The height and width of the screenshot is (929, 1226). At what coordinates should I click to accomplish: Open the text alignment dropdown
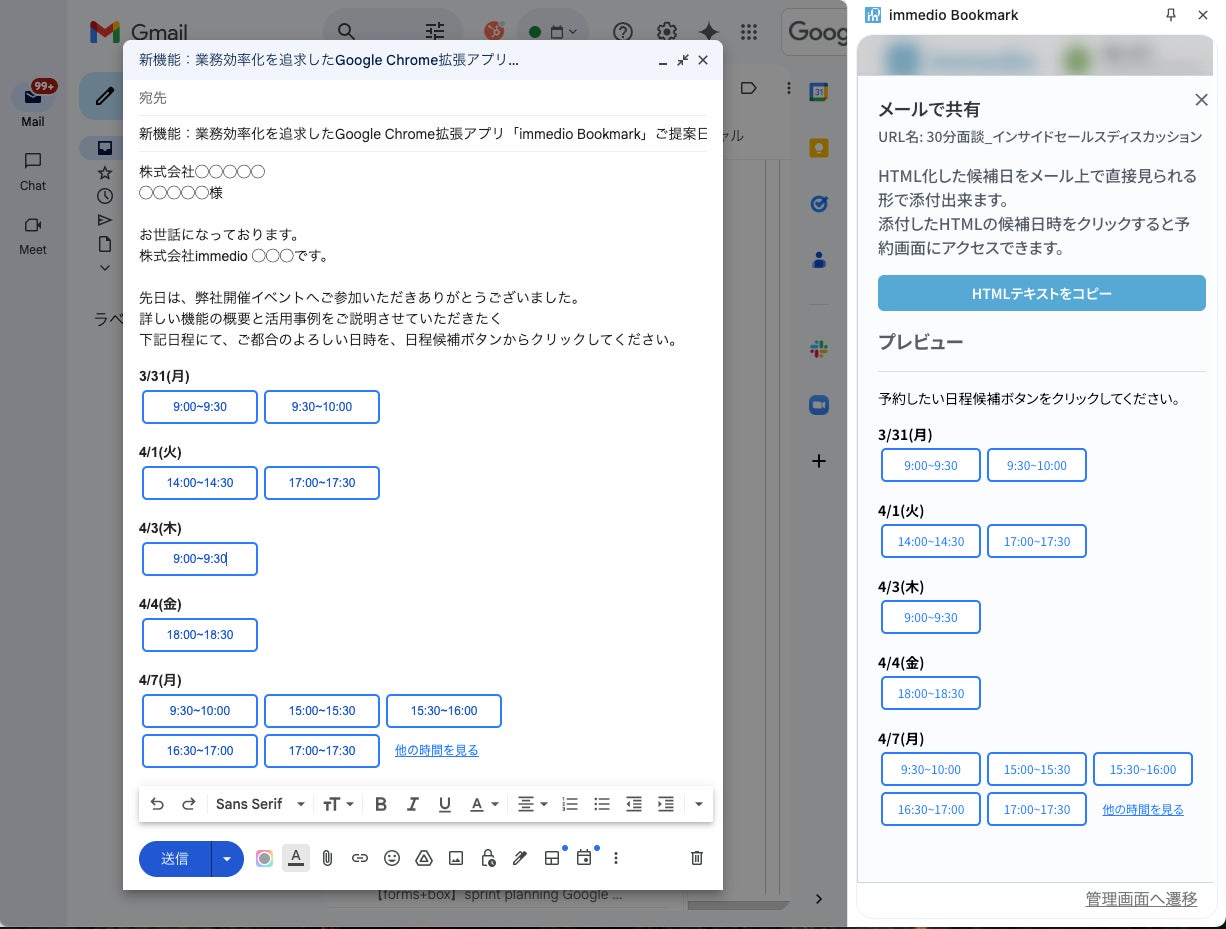point(532,804)
